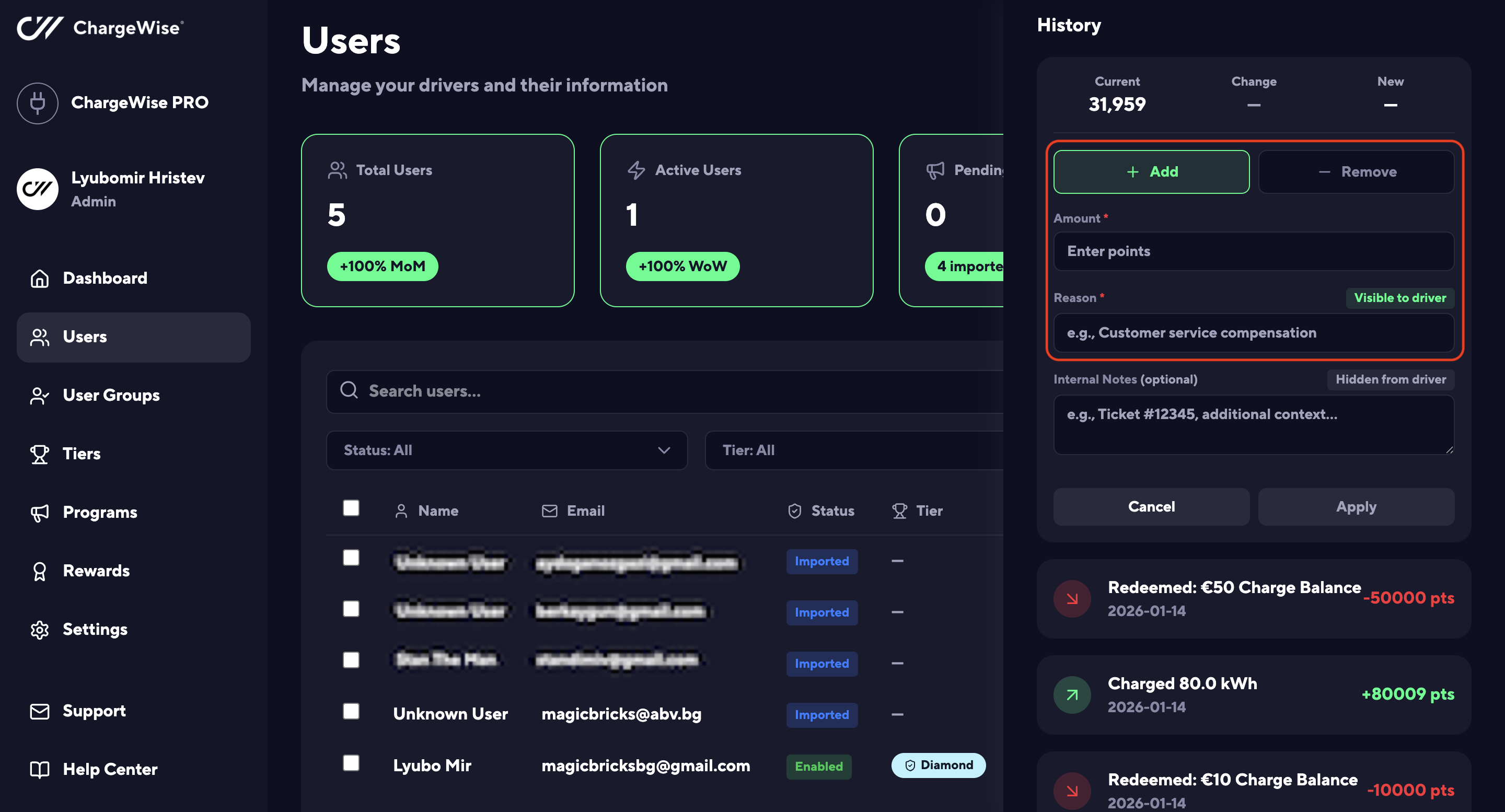Click the Dashboard house icon
Image resolution: width=1505 pixels, height=812 pixels.
pyautogui.click(x=39, y=278)
